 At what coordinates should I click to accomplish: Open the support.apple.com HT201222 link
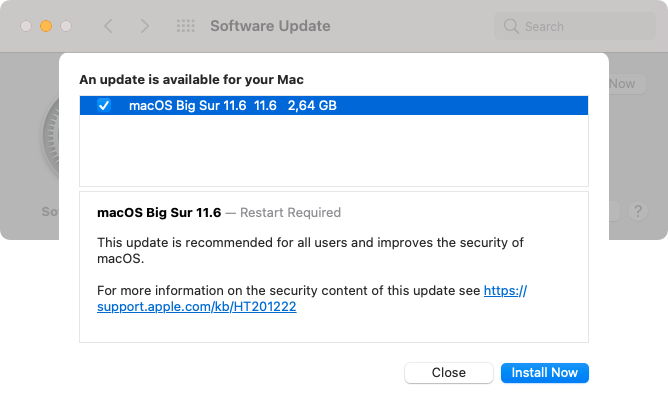(197, 307)
